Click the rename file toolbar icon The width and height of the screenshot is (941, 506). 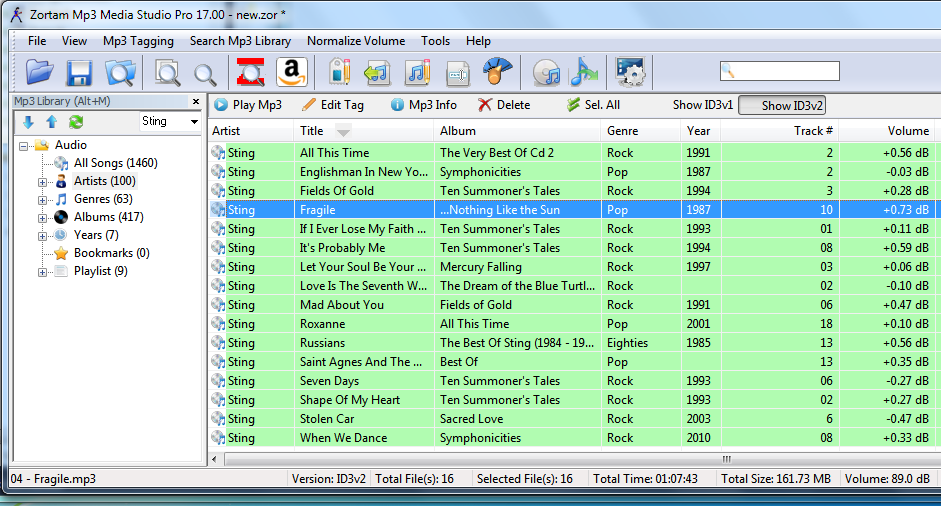[x=458, y=74]
